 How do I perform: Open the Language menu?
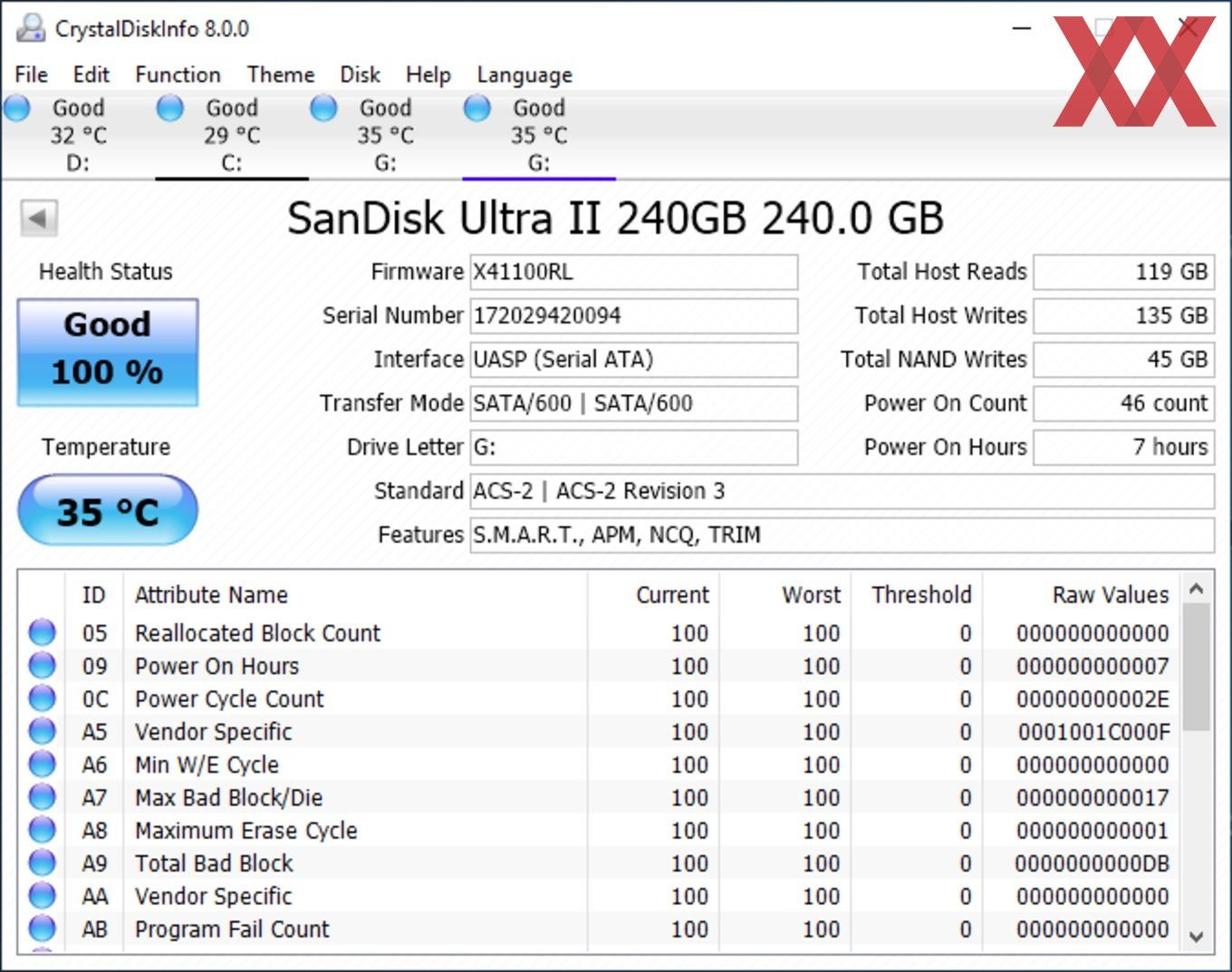525,74
